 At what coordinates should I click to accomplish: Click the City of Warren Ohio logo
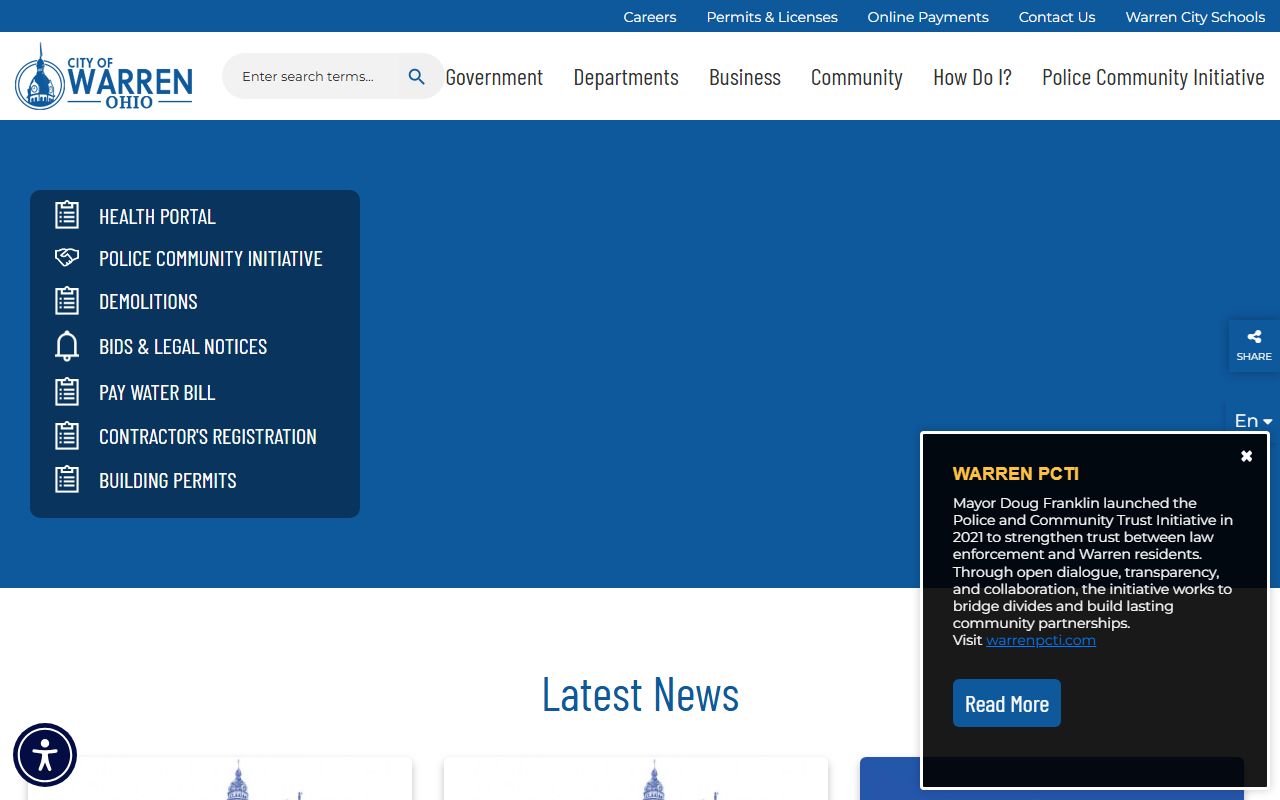pos(104,77)
